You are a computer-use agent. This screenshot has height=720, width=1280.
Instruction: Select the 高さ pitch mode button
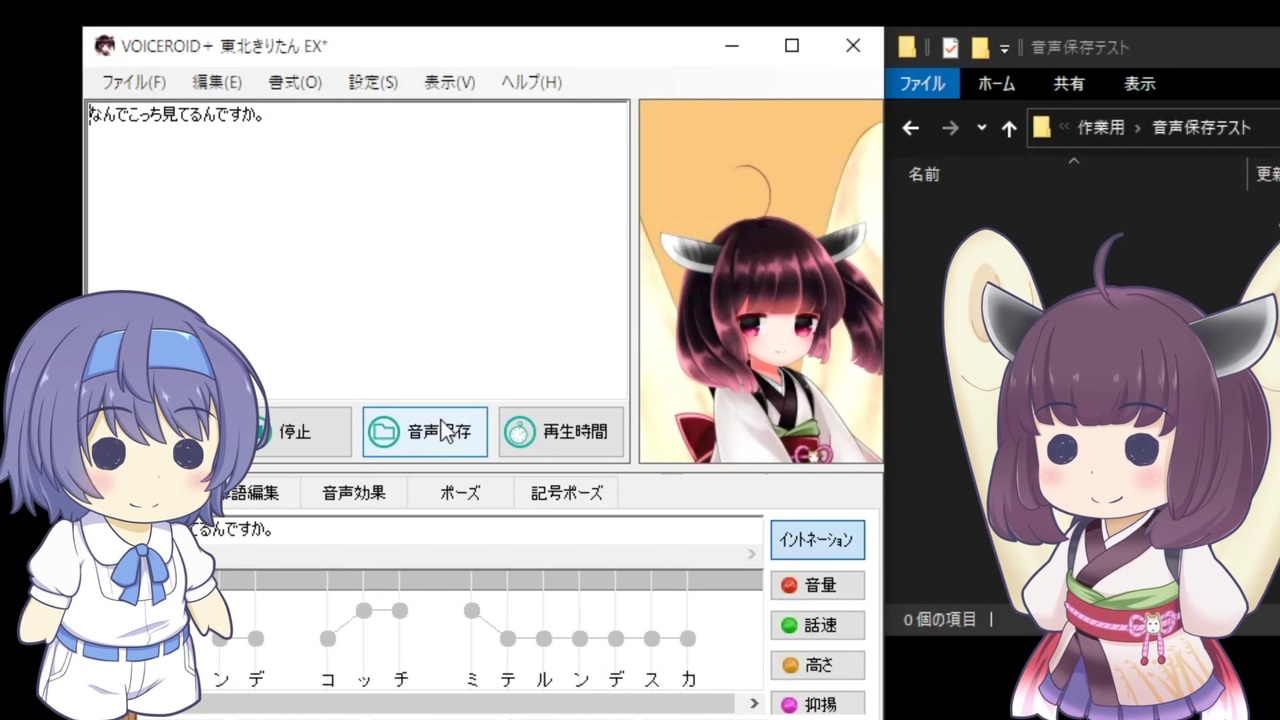point(817,665)
